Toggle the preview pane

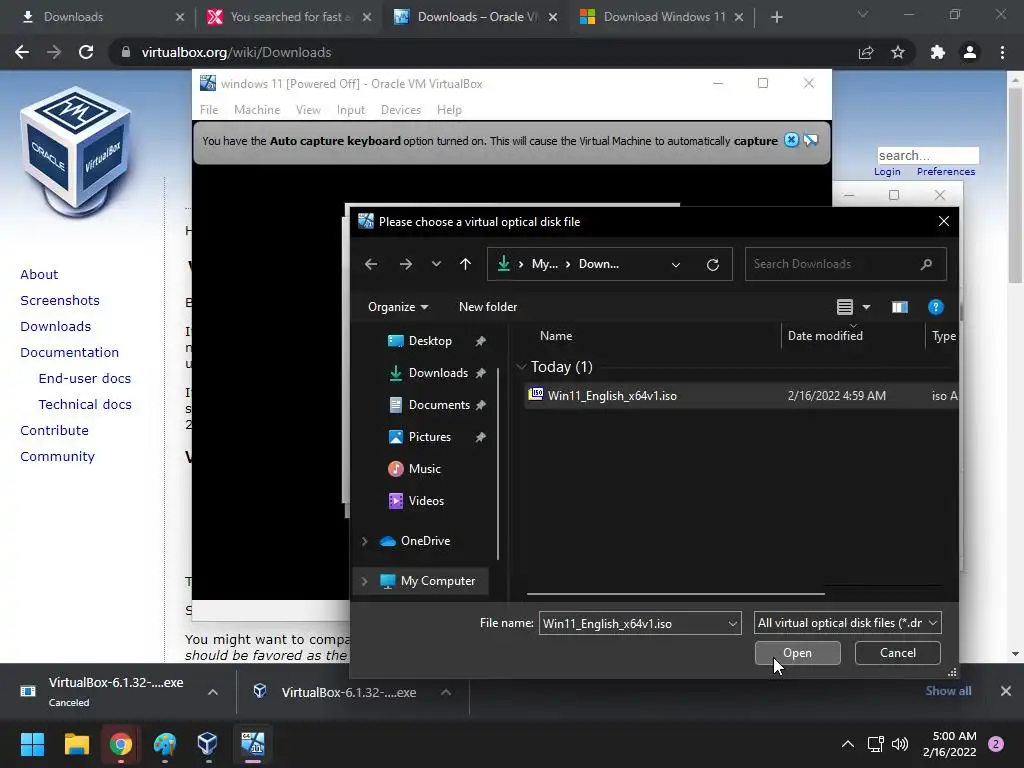(900, 307)
